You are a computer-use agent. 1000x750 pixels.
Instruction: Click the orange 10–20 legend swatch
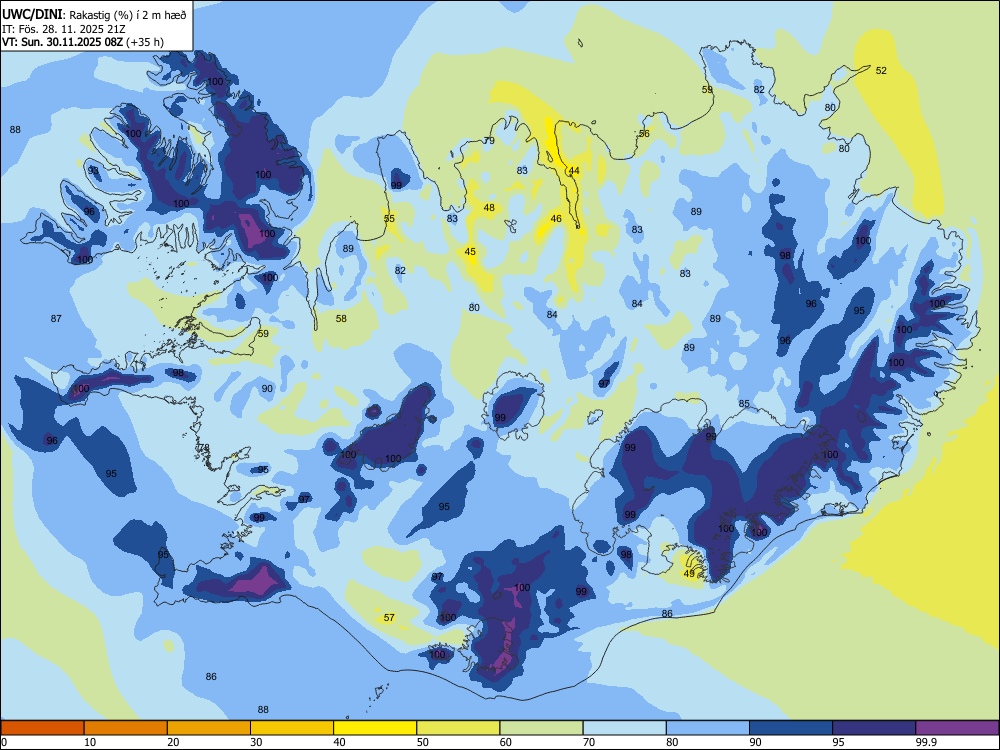[126, 728]
